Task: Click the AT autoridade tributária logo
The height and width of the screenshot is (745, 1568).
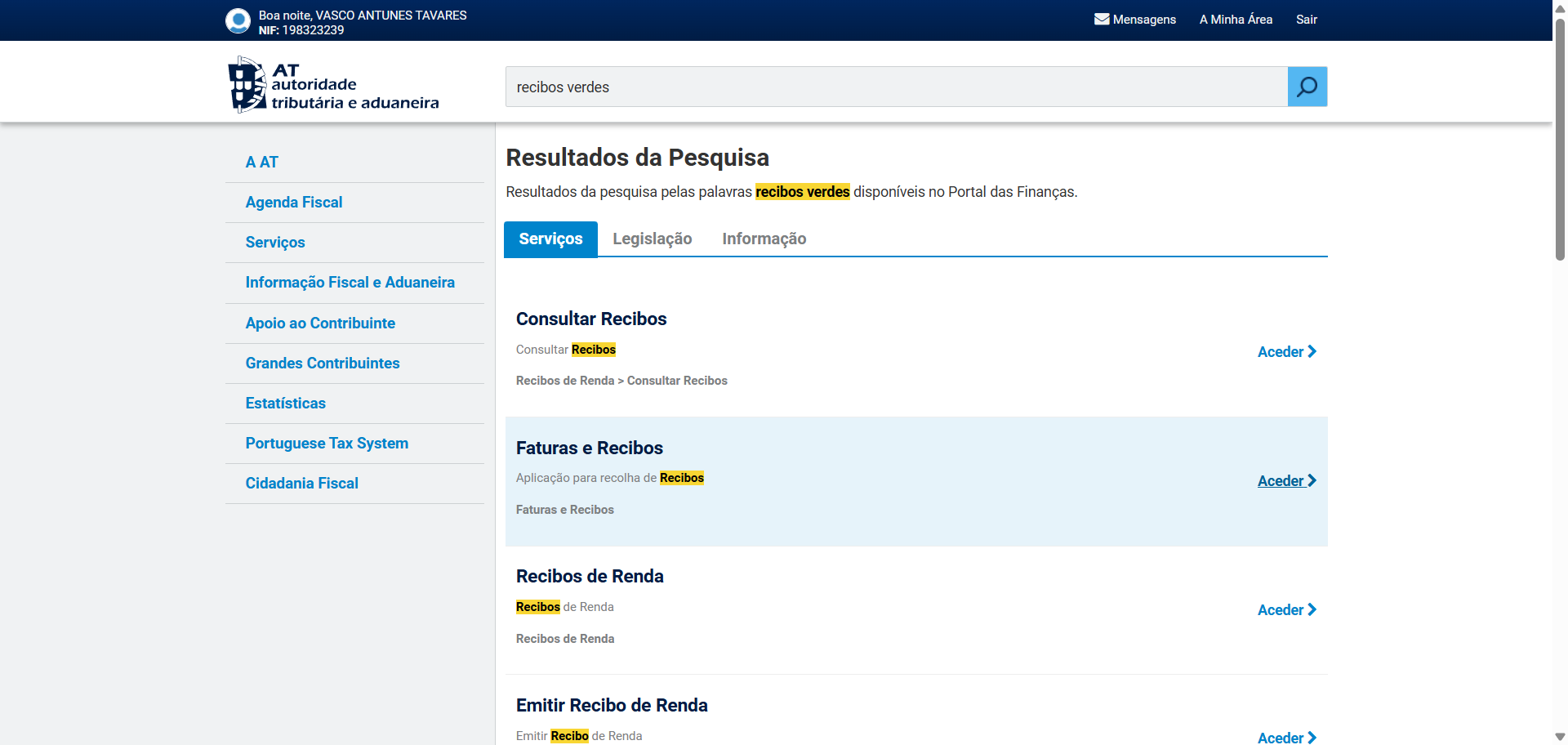Action: [333, 84]
